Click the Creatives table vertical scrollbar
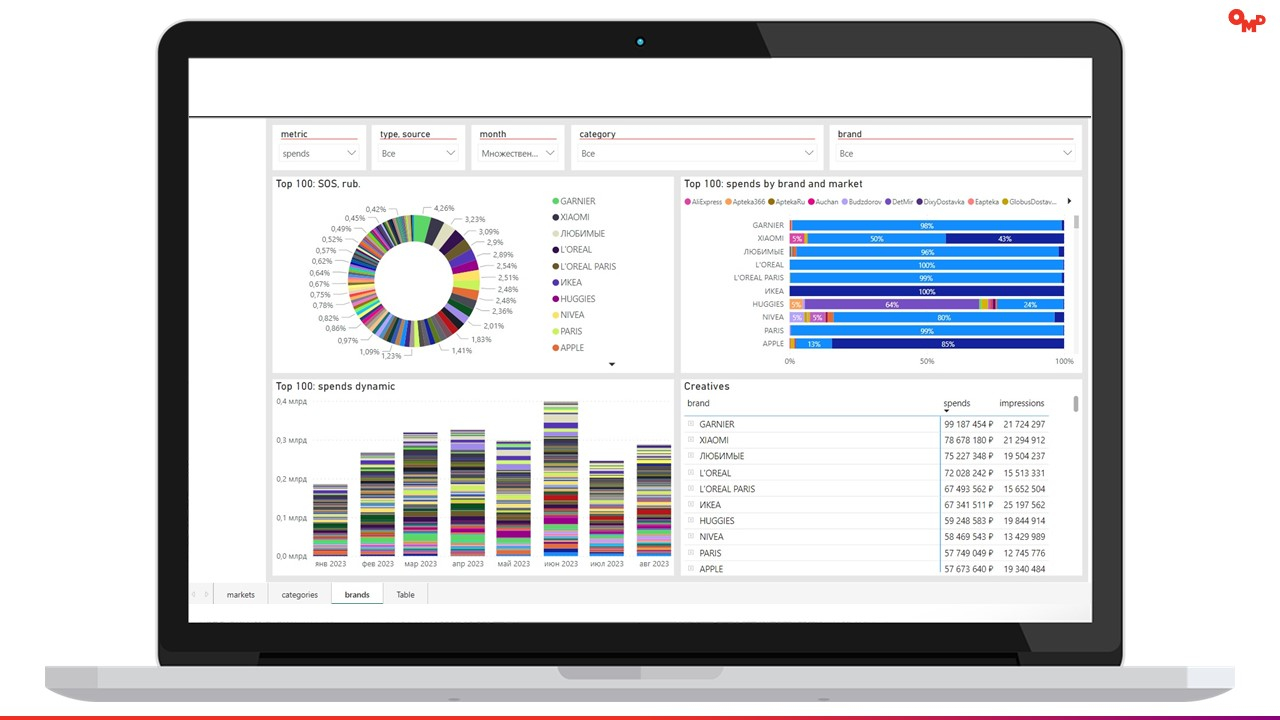The height and width of the screenshot is (720, 1280). click(x=1076, y=403)
